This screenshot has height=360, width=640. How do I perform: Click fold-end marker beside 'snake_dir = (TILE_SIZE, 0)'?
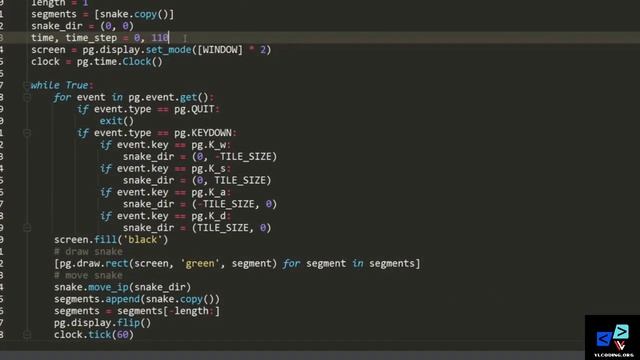[x=27, y=228]
